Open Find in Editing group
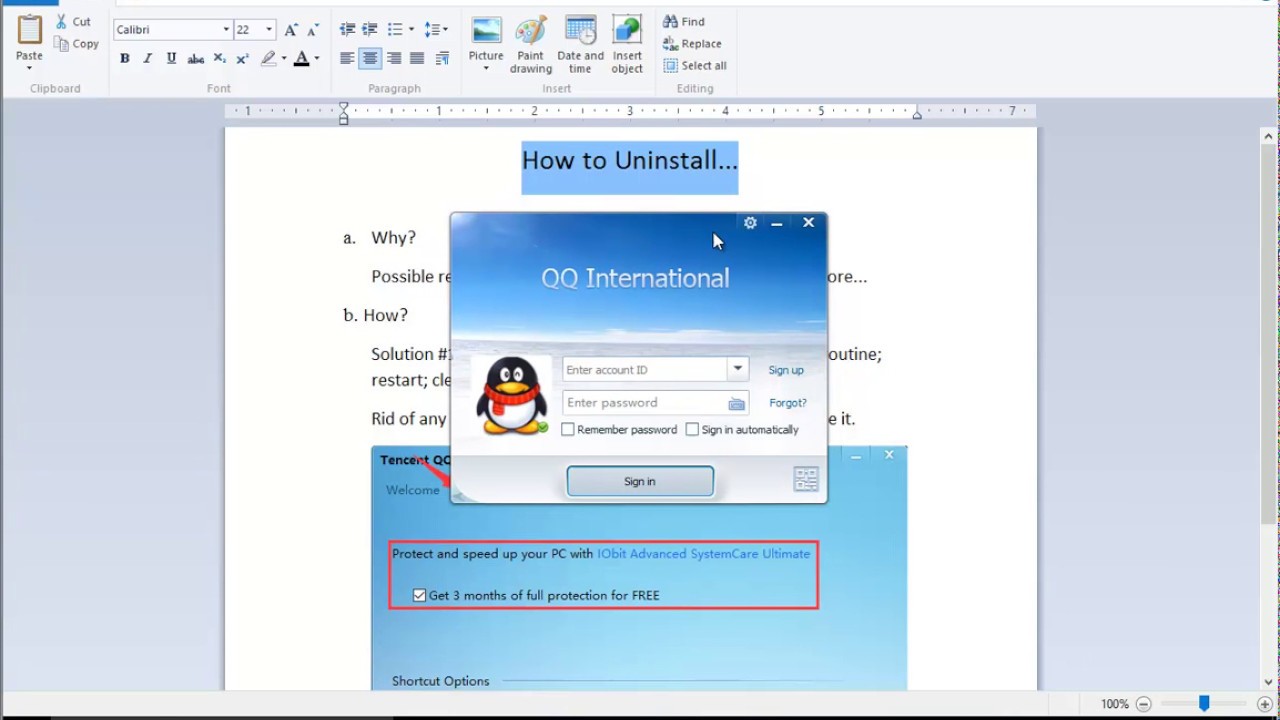Viewport: 1280px width, 720px height. click(684, 21)
